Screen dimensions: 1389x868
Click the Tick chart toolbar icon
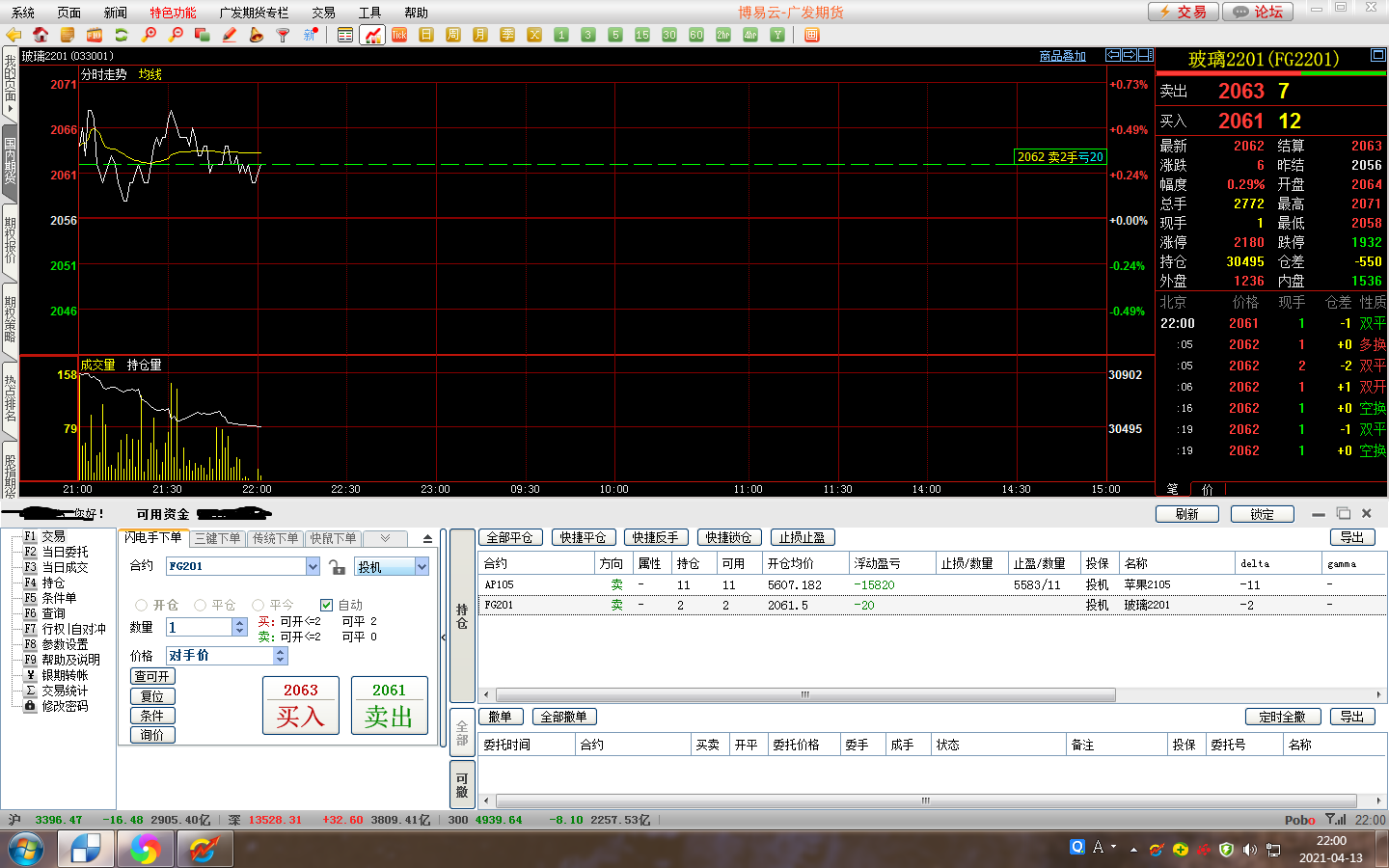(x=399, y=35)
